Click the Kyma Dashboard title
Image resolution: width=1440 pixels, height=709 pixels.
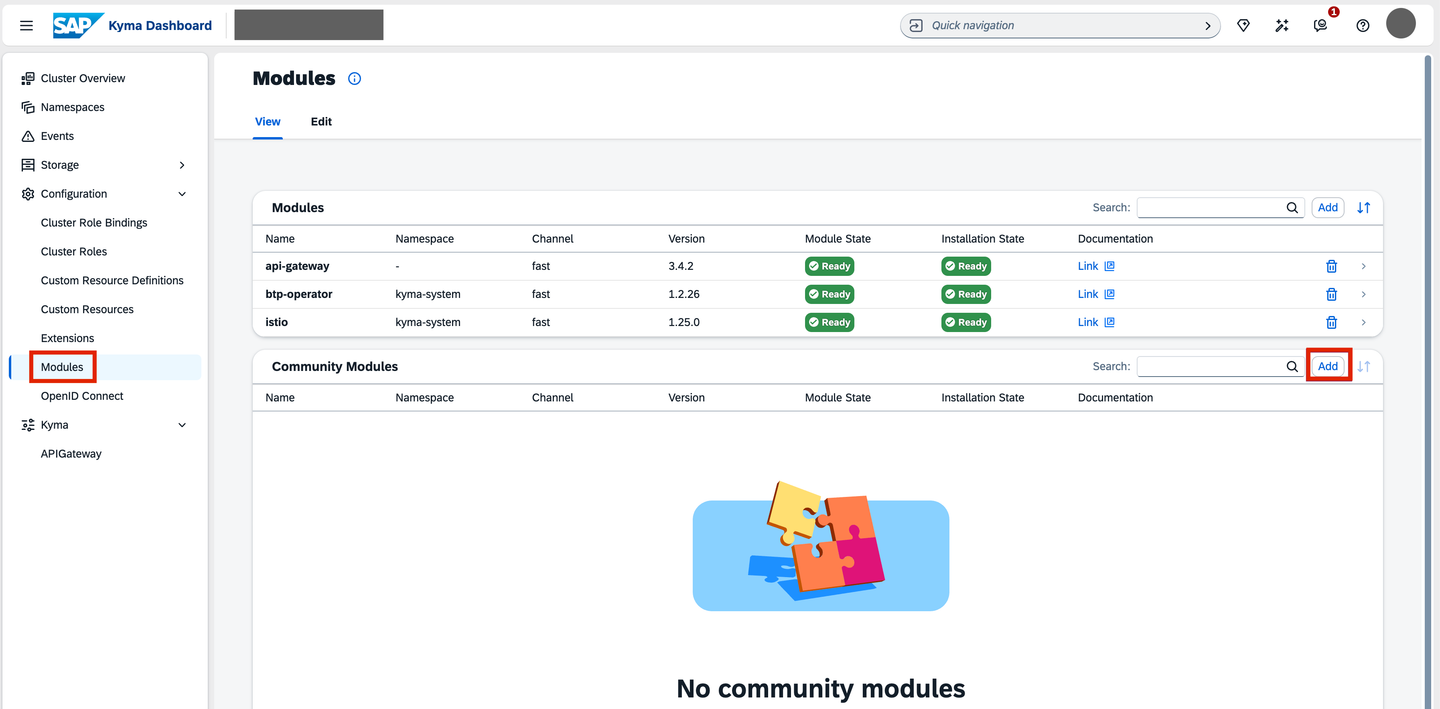click(x=160, y=25)
